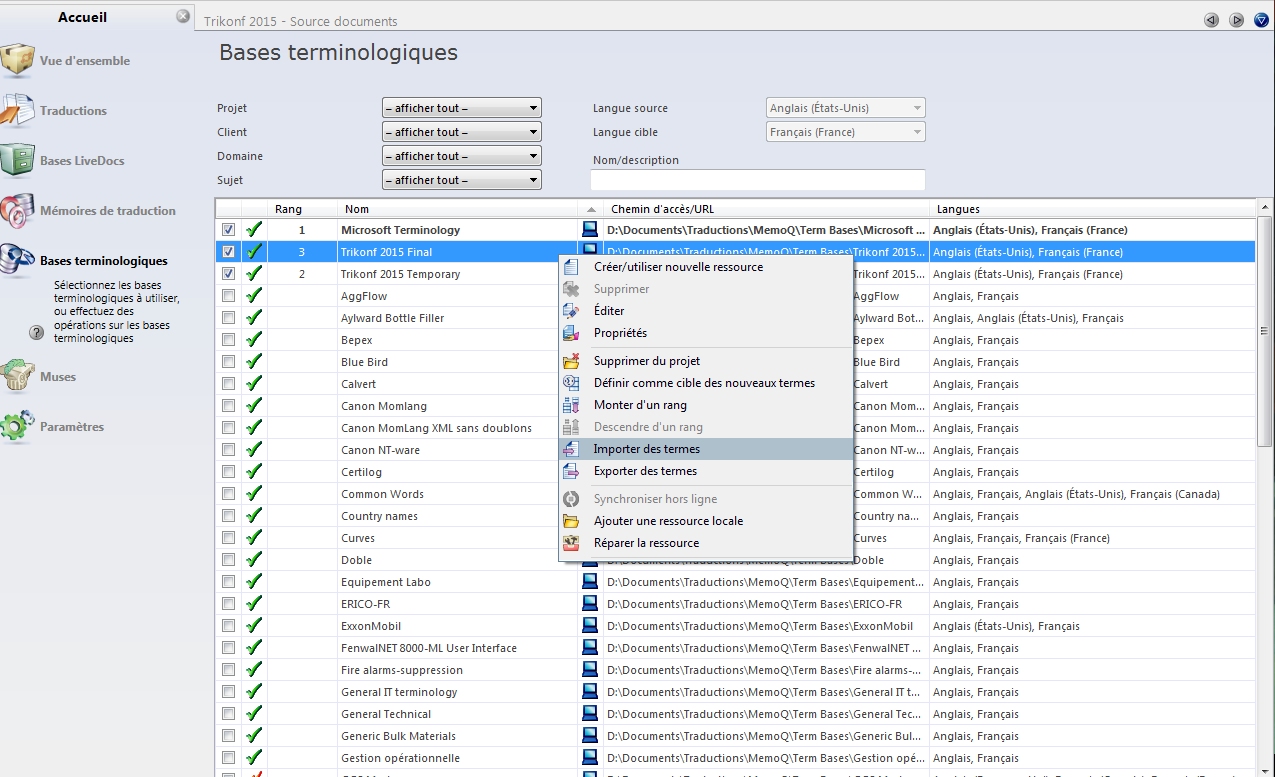Click the blue down-arrow document list icon
1275x777 pixels.
[x=1261, y=19]
